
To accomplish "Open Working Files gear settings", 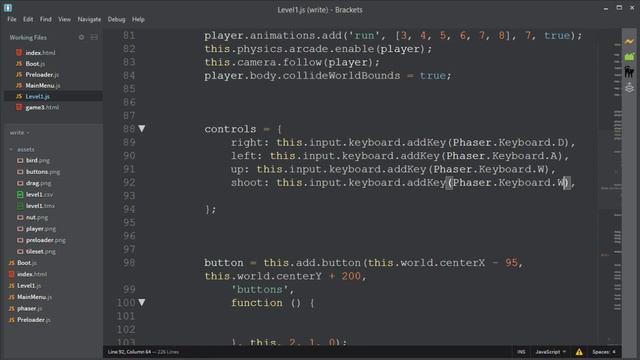I will (x=81, y=37).
